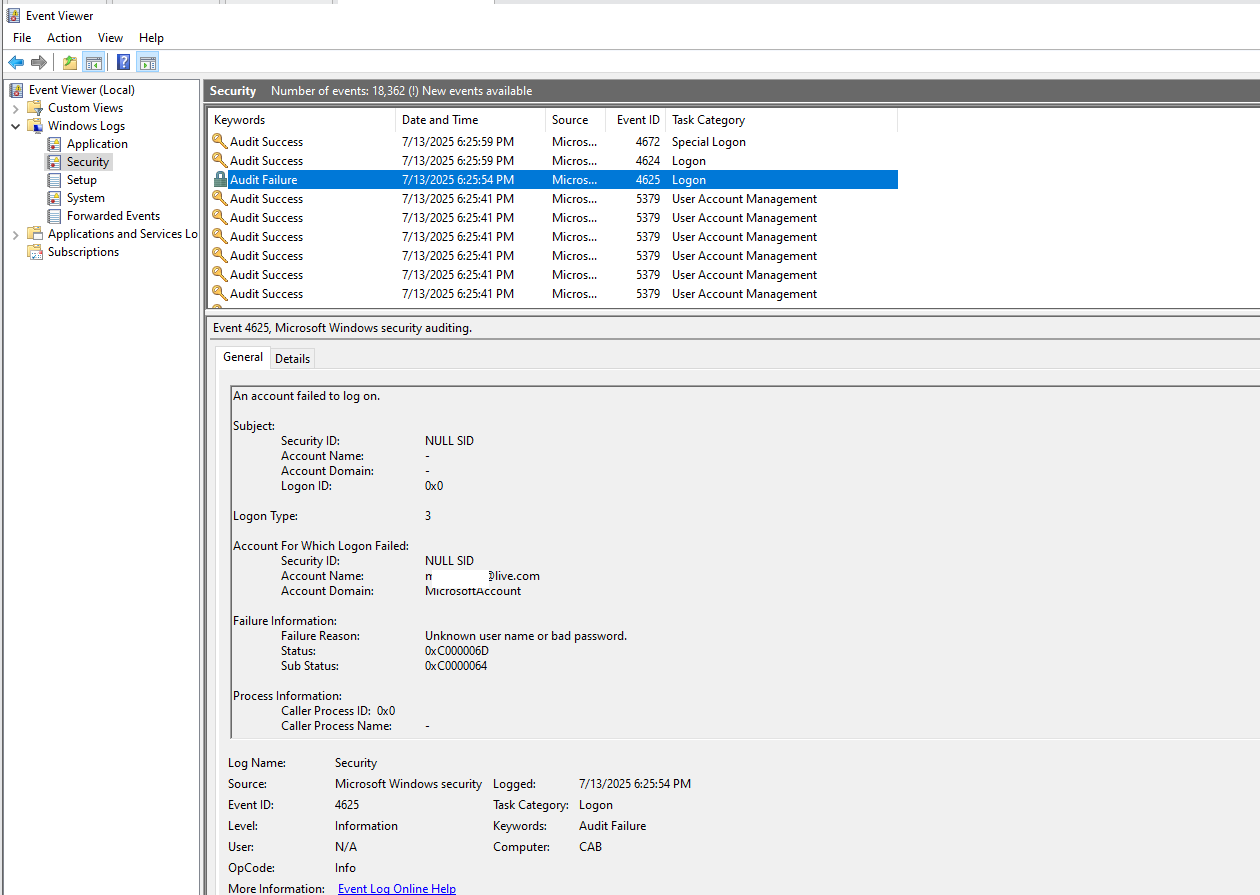The height and width of the screenshot is (895, 1260).
Task: Open the Event Log Online Help link
Action: pyautogui.click(x=396, y=888)
